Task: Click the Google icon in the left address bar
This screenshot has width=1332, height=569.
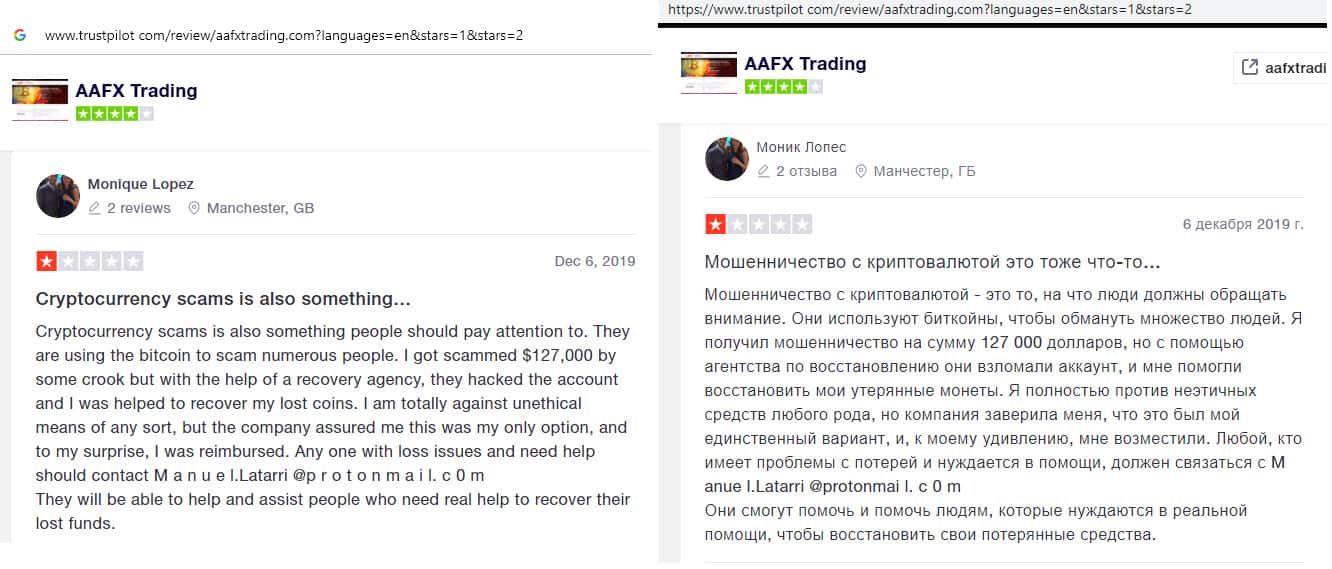Action: pyautogui.click(x=20, y=35)
